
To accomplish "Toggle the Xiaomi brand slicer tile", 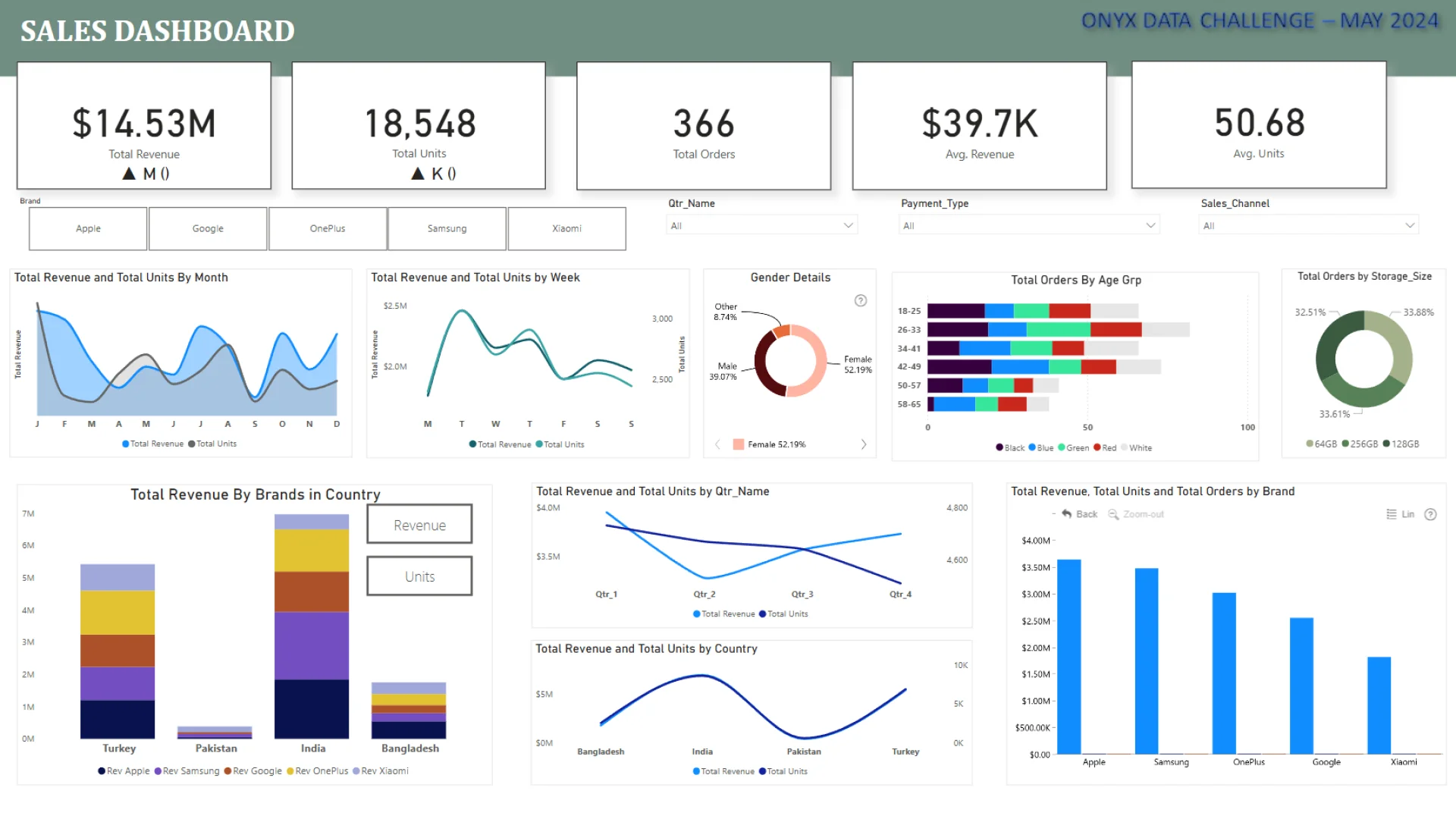I will (x=566, y=228).
